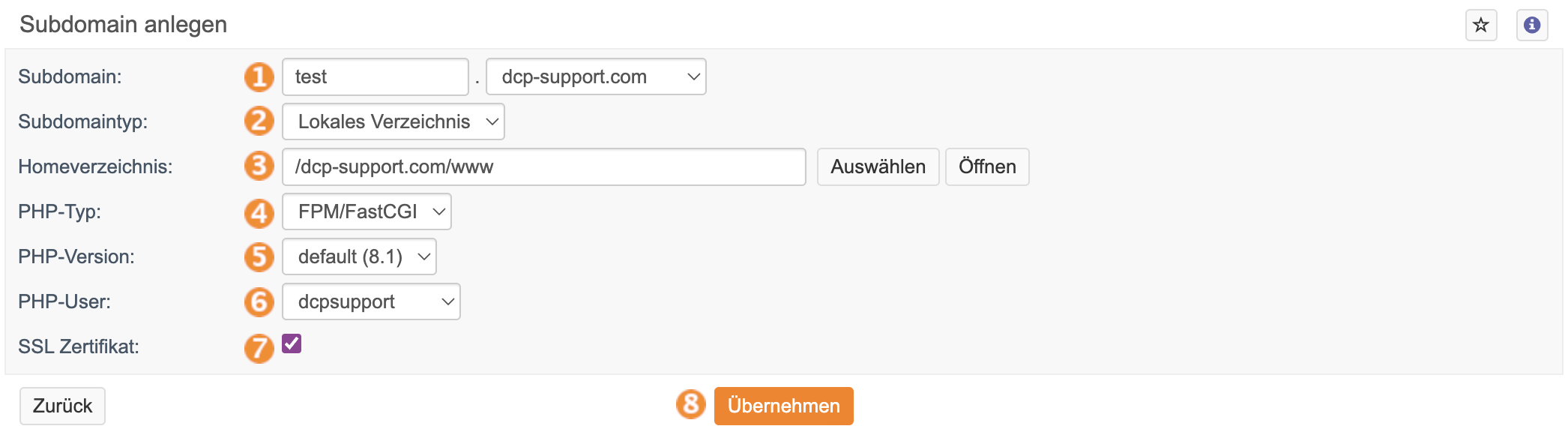Click orange step marker number 6
Screen dimensions: 1568x447
(259, 301)
